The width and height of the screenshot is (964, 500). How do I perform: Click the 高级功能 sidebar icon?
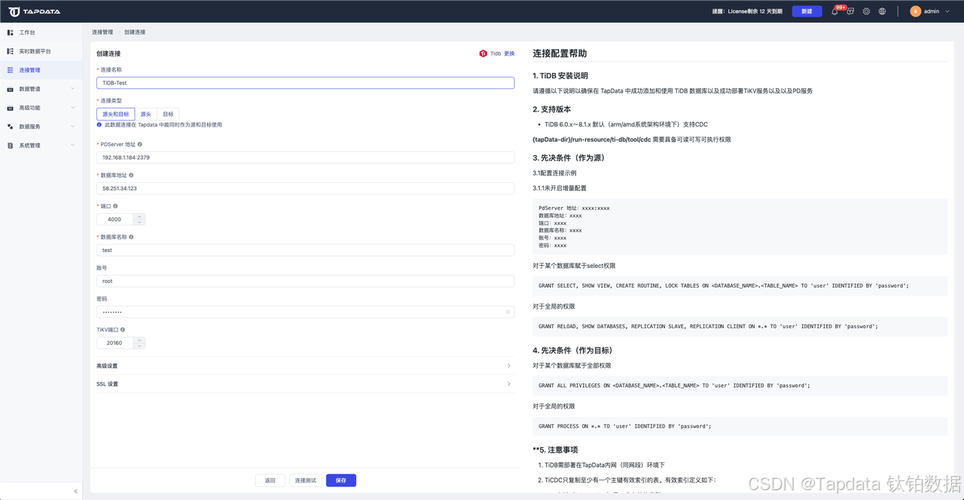coord(10,108)
